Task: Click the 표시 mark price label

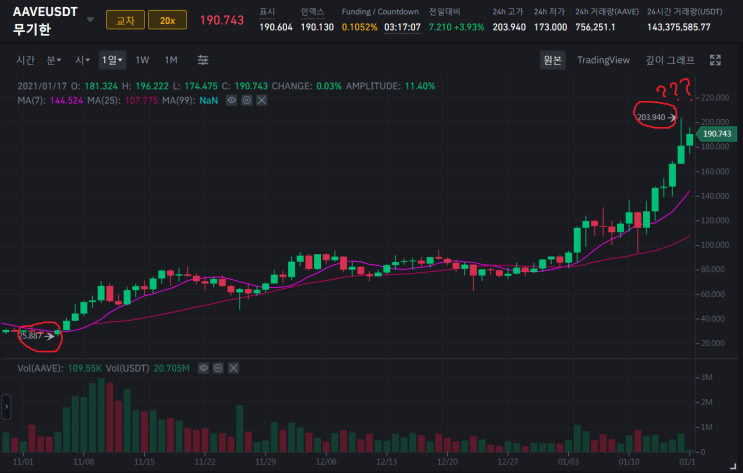Action: [x=267, y=12]
